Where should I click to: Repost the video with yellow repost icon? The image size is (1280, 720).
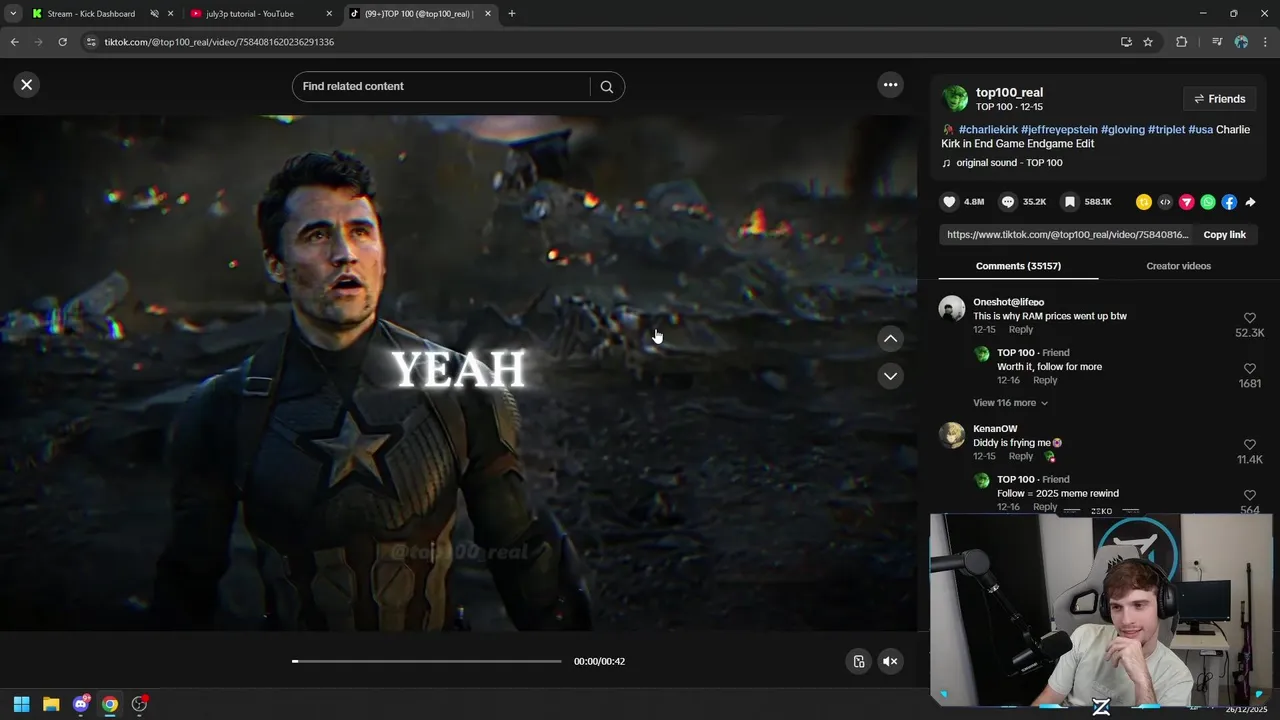[1144, 202]
